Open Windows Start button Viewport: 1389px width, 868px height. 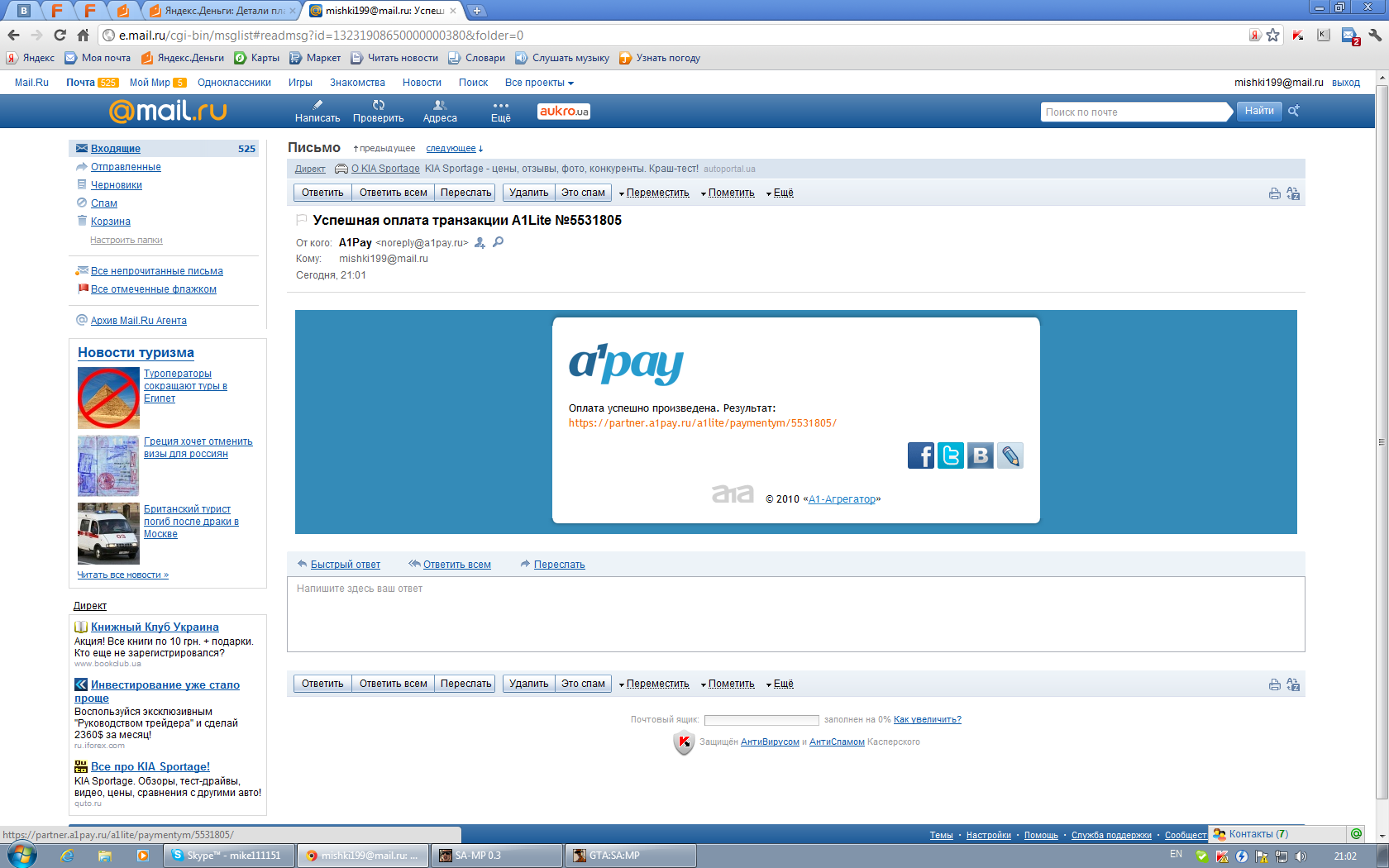point(22,855)
